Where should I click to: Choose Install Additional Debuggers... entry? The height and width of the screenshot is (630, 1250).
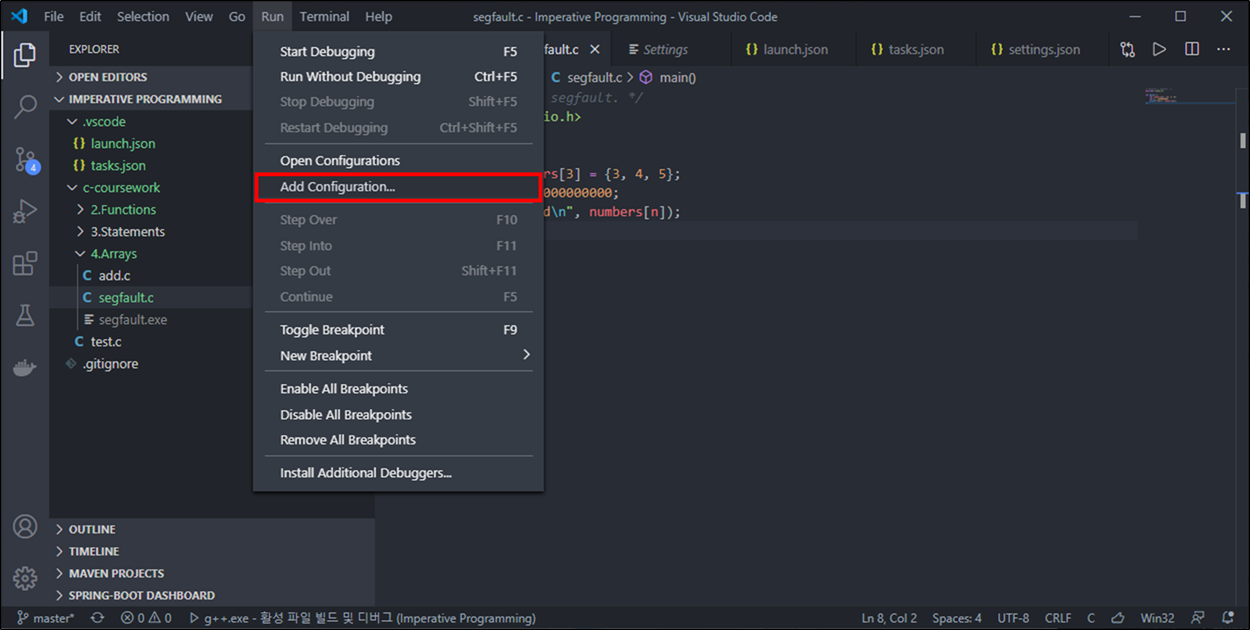(x=398, y=473)
